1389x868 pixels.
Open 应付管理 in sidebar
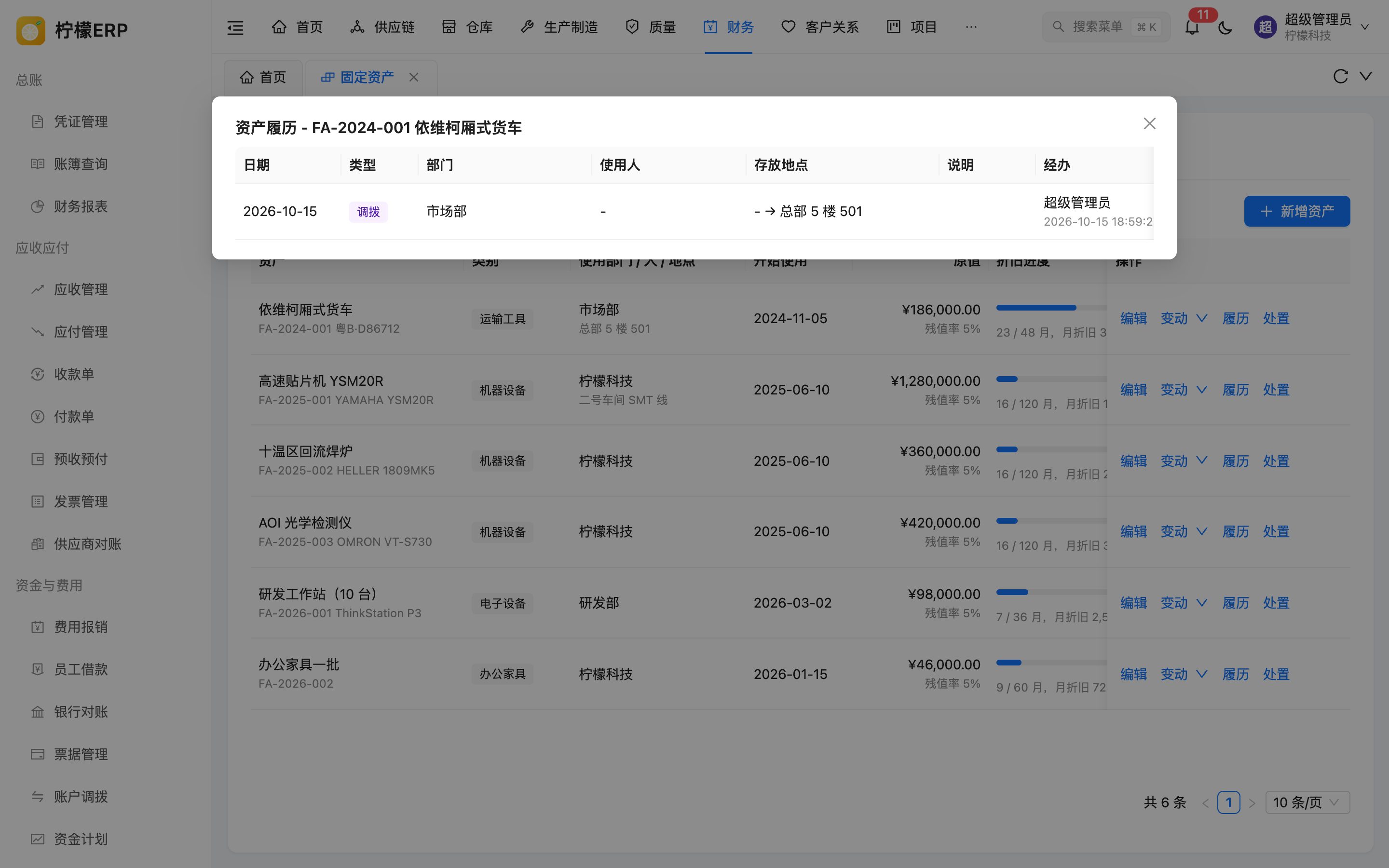81,332
